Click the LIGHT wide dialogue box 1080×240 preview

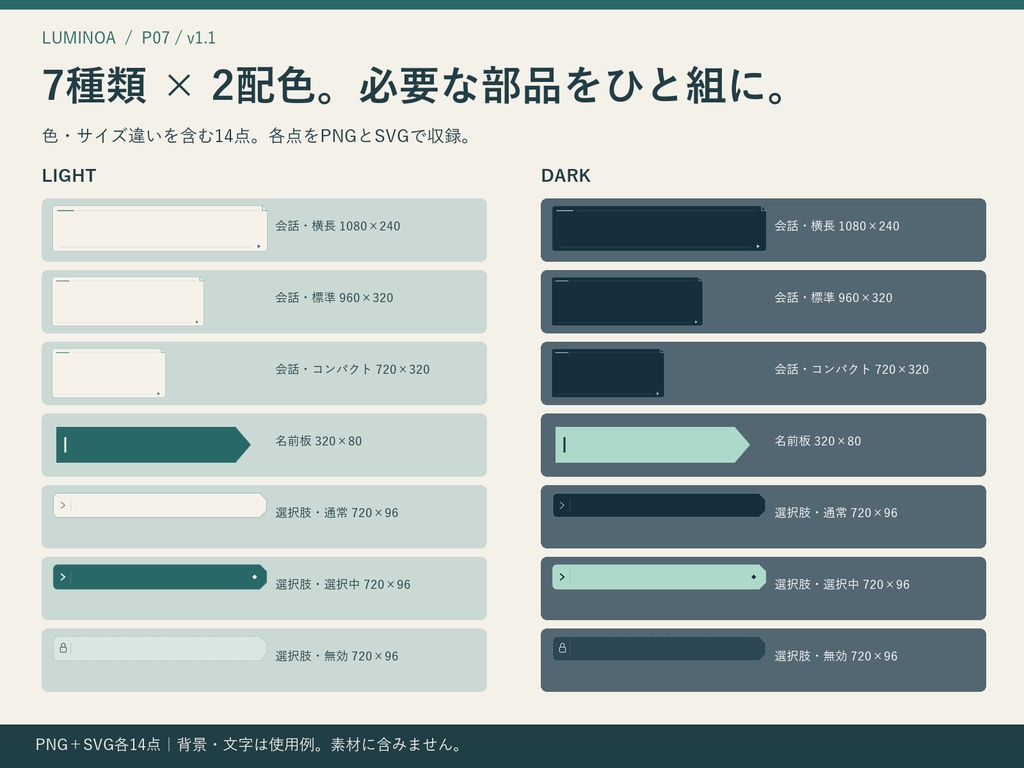[x=160, y=229]
